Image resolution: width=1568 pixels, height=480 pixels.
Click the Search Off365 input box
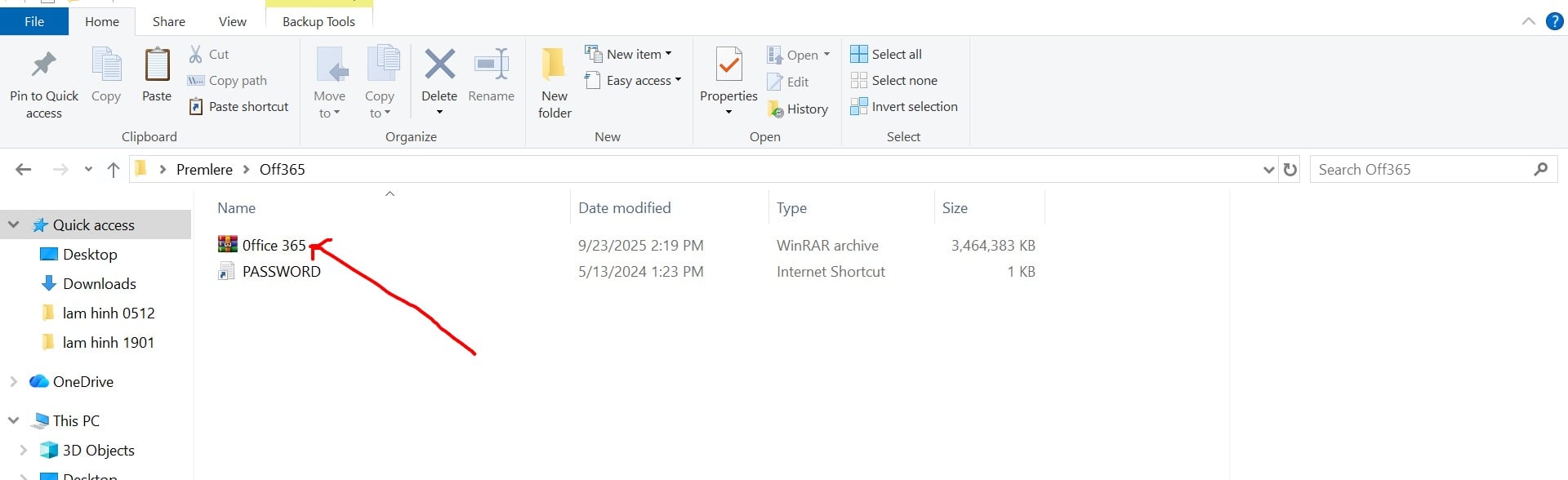point(1421,170)
